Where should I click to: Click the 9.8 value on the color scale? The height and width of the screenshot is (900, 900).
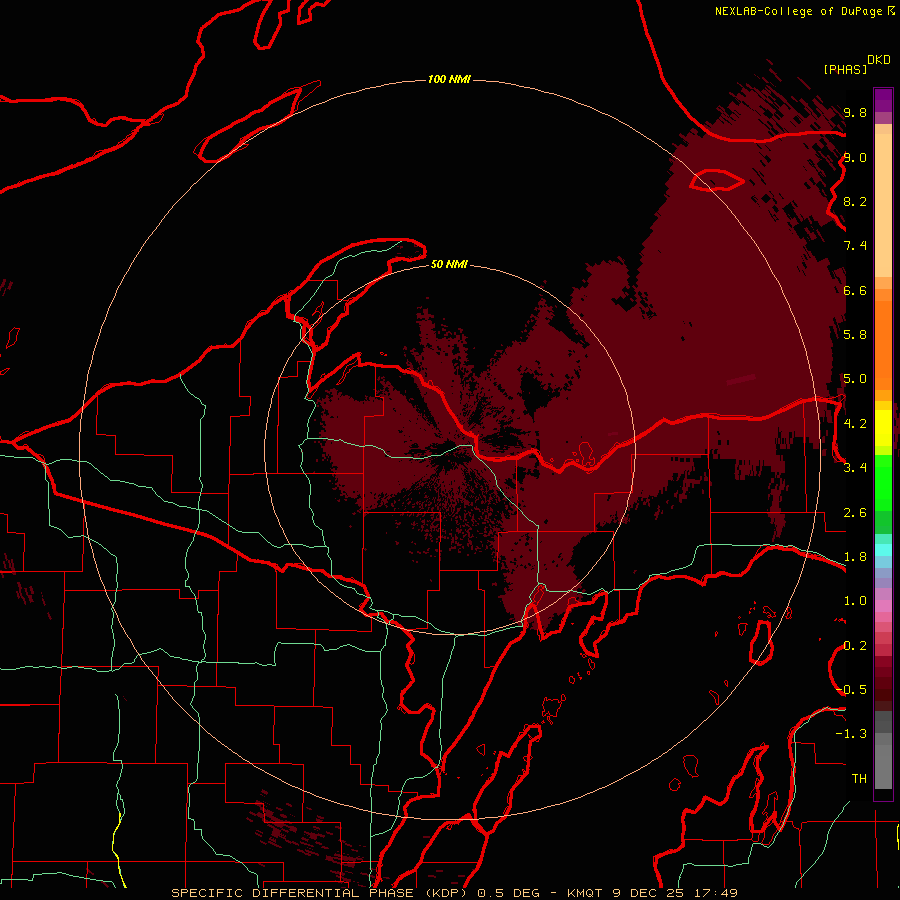[855, 112]
